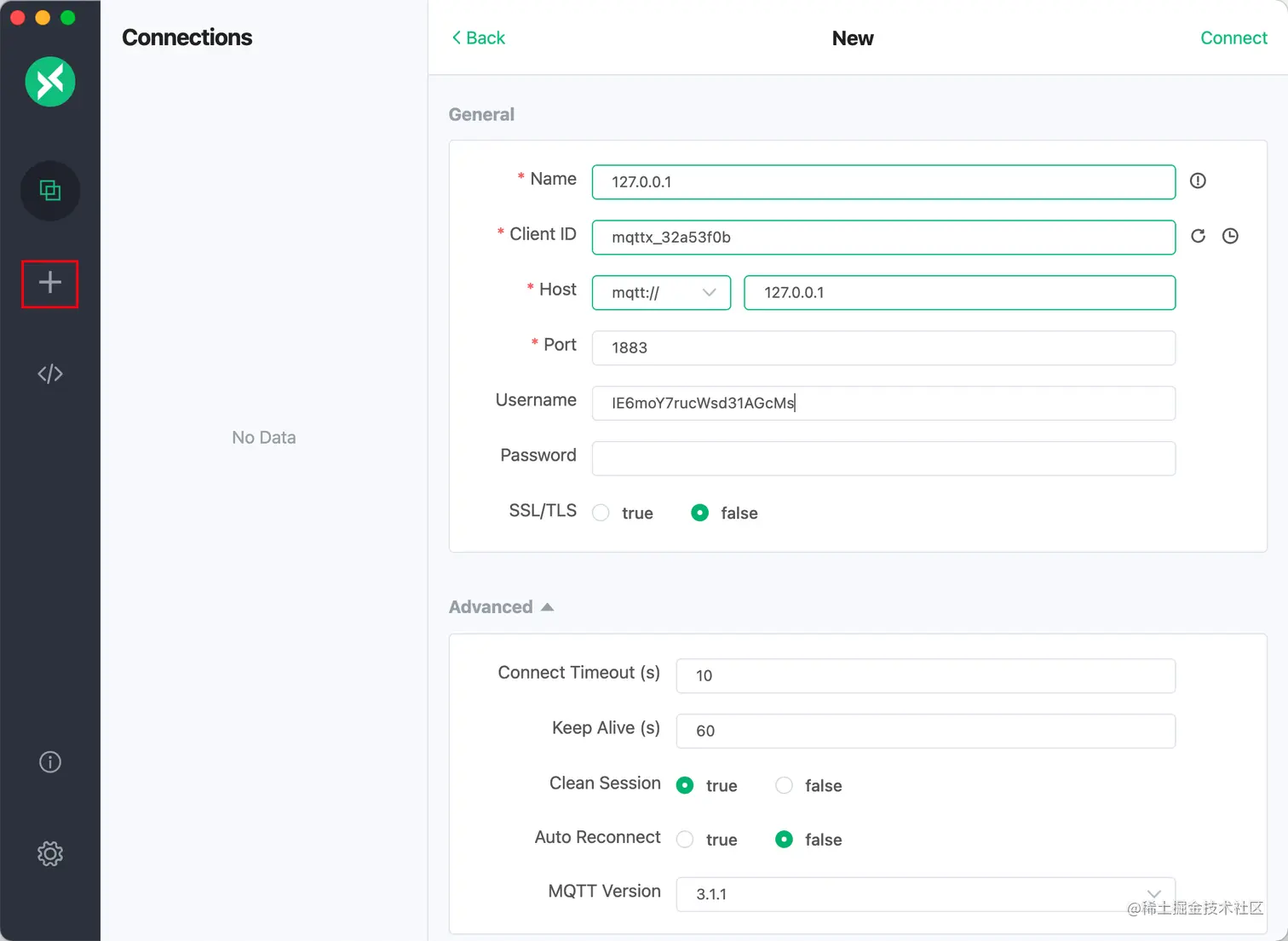Click the No Data placeholder text
The image size is (1288, 941).
tap(264, 438)
